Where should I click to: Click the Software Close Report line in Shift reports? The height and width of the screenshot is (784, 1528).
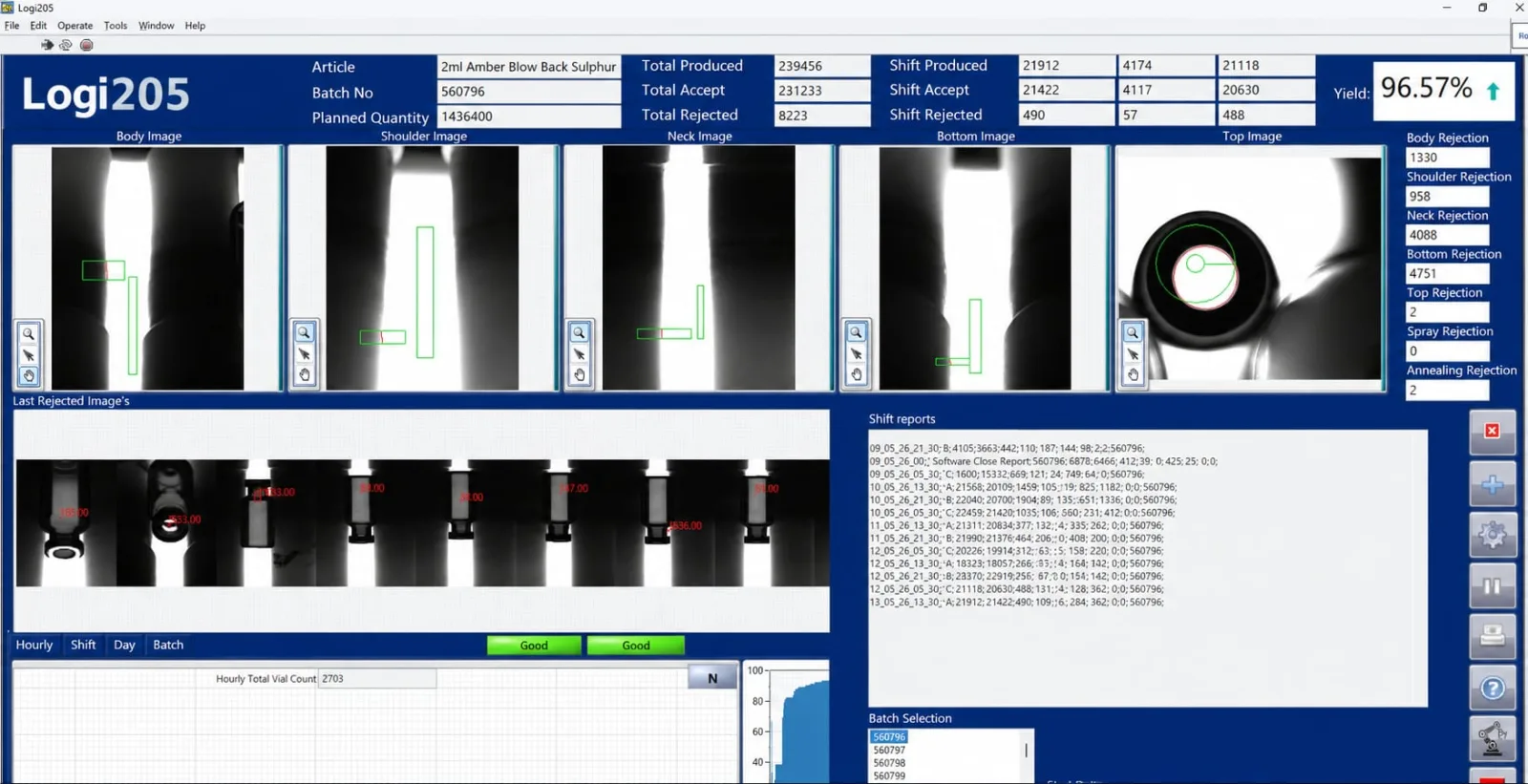click(1044, 461)
